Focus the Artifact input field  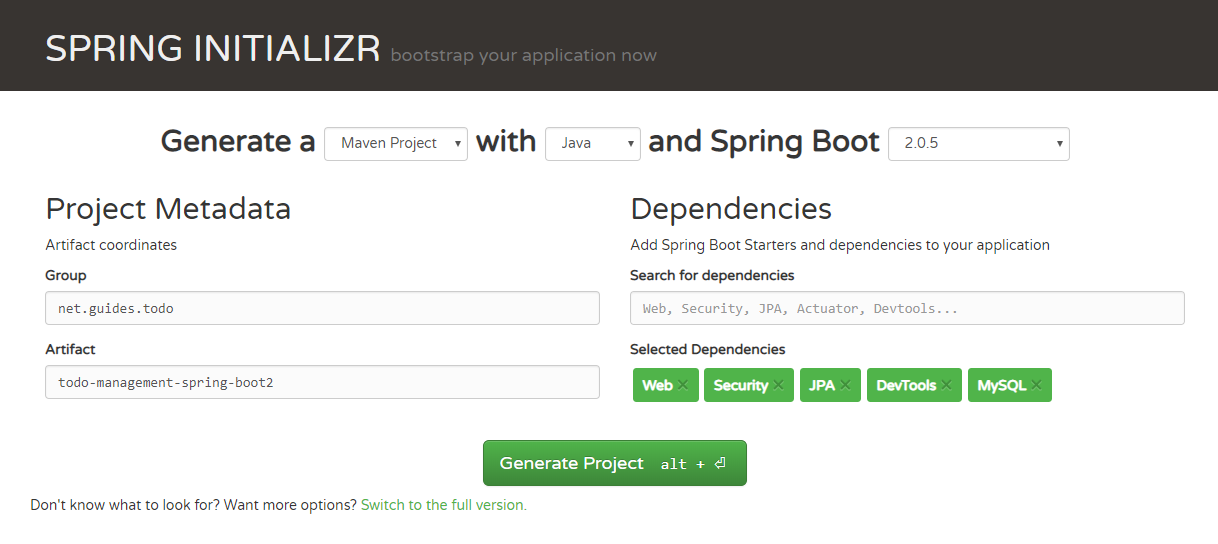(322, 382)
